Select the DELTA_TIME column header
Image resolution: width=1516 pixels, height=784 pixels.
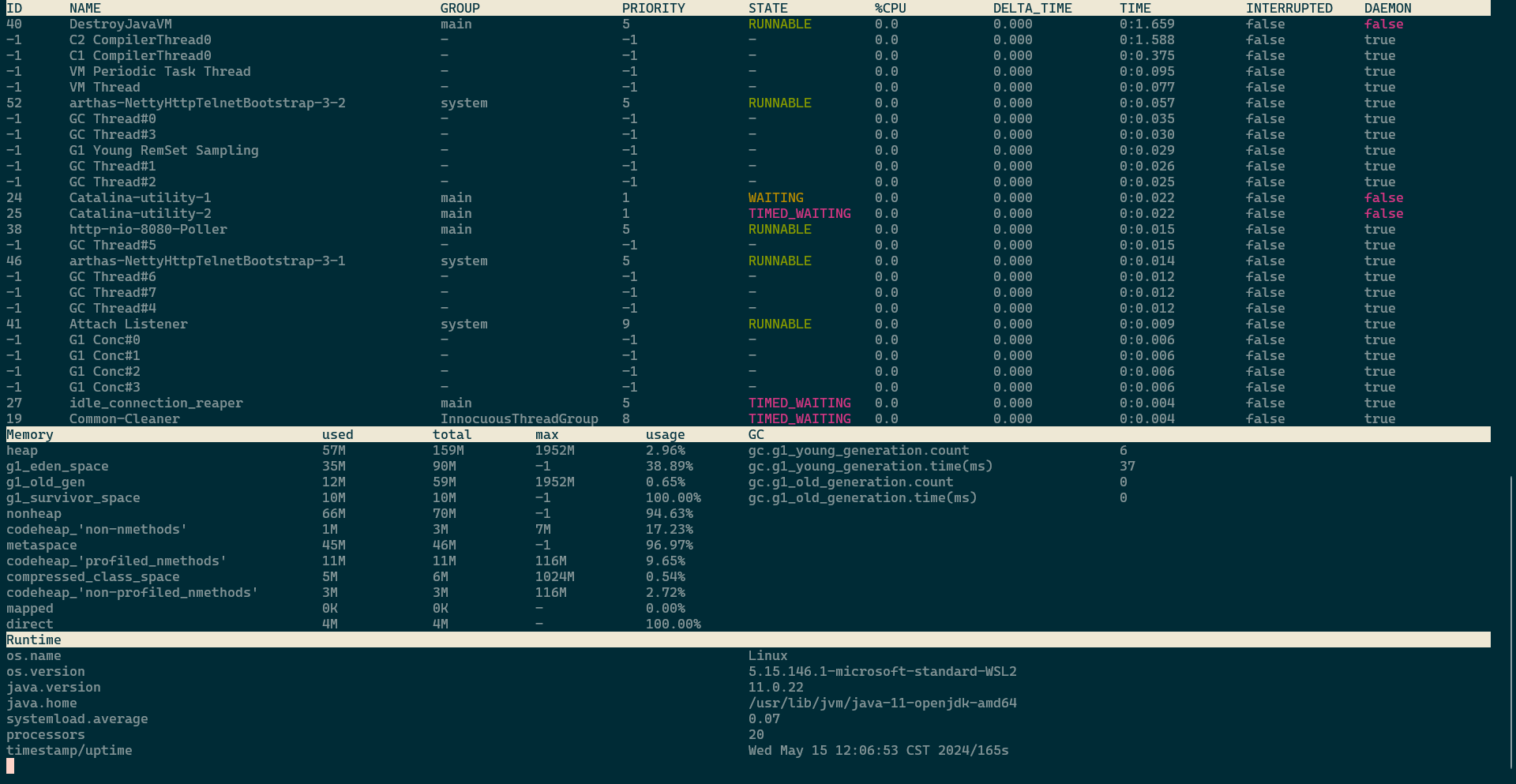(1032, 9)
